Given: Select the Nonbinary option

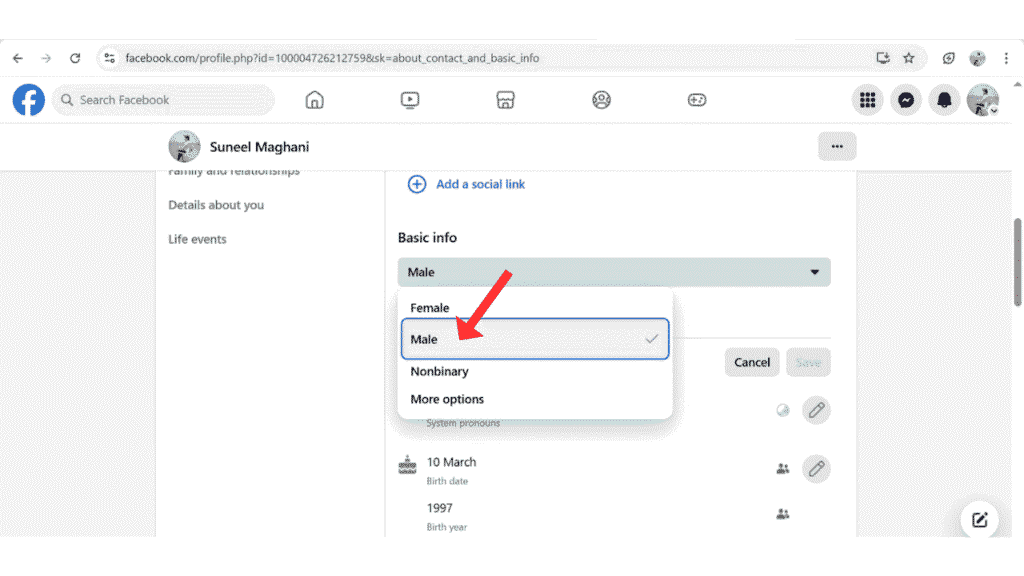Looking at the screenshot, I should [x=439, y=371].
